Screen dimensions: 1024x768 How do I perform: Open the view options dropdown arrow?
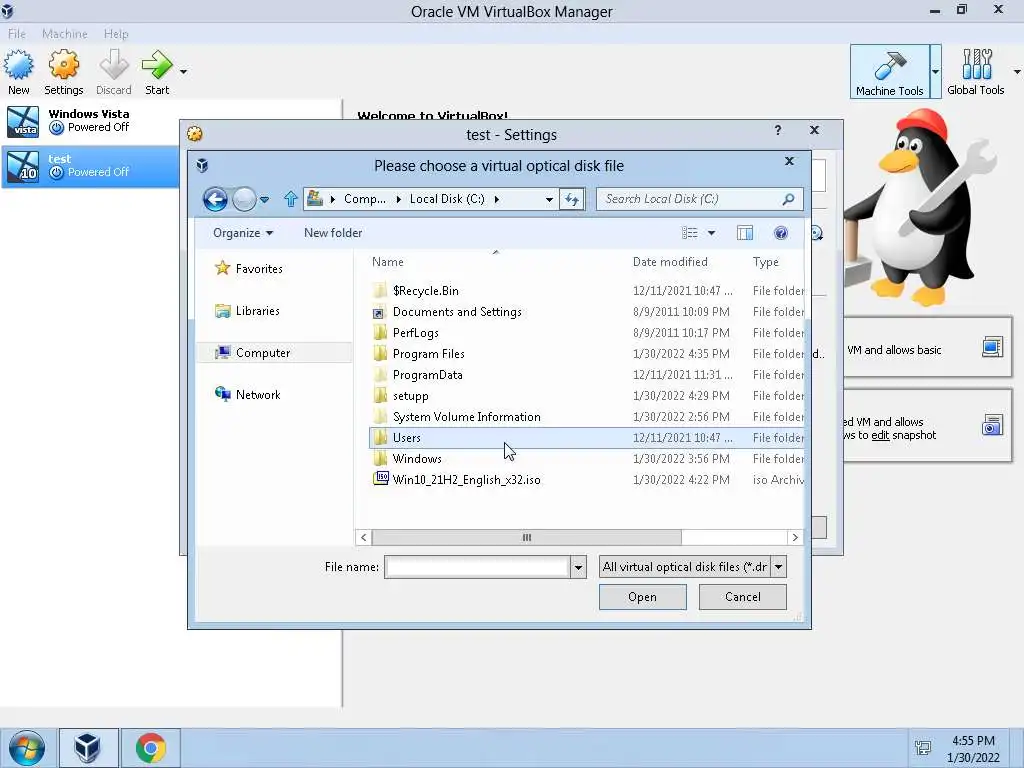[x=711, y=233]
